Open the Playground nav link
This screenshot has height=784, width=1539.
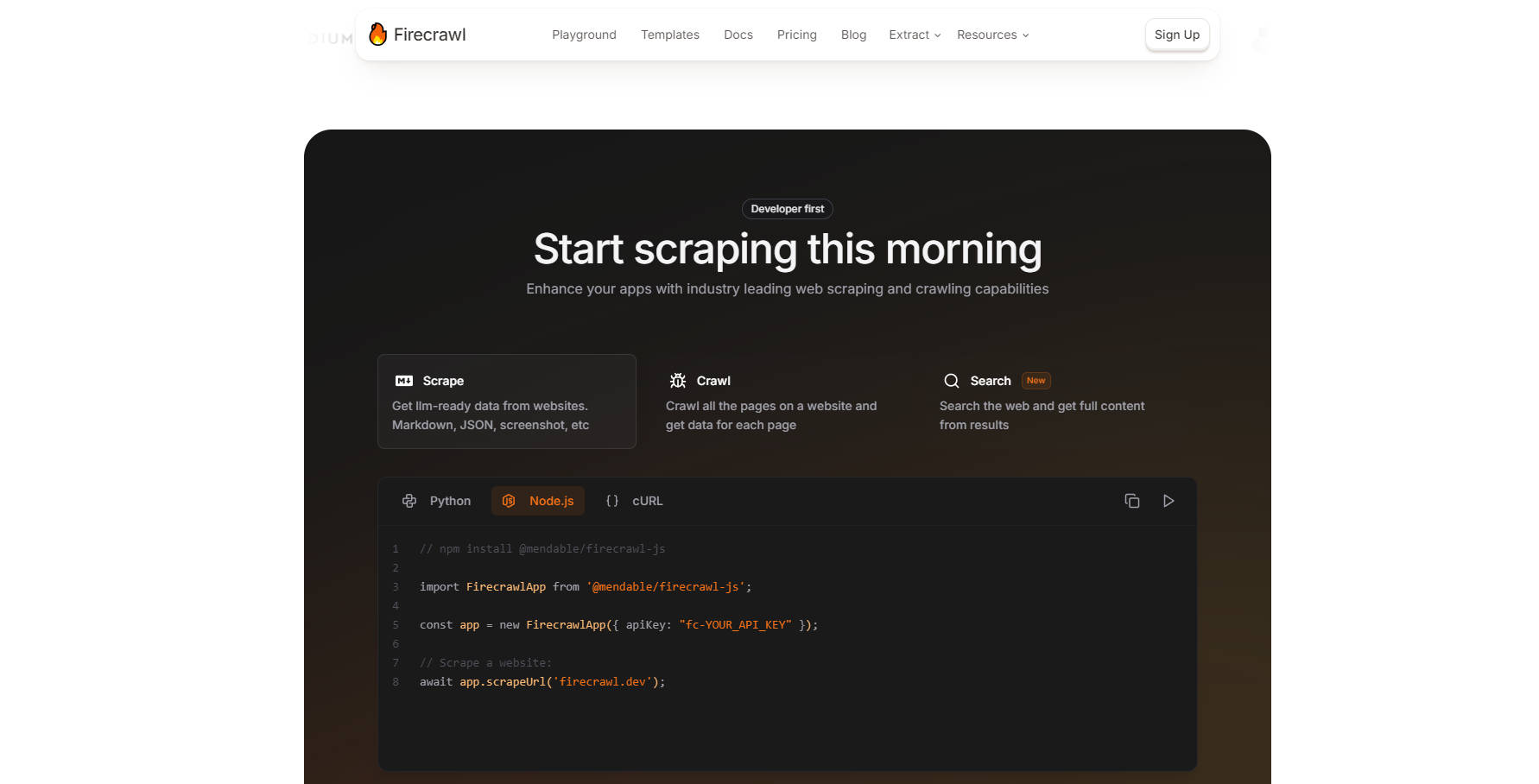point(584,35)
